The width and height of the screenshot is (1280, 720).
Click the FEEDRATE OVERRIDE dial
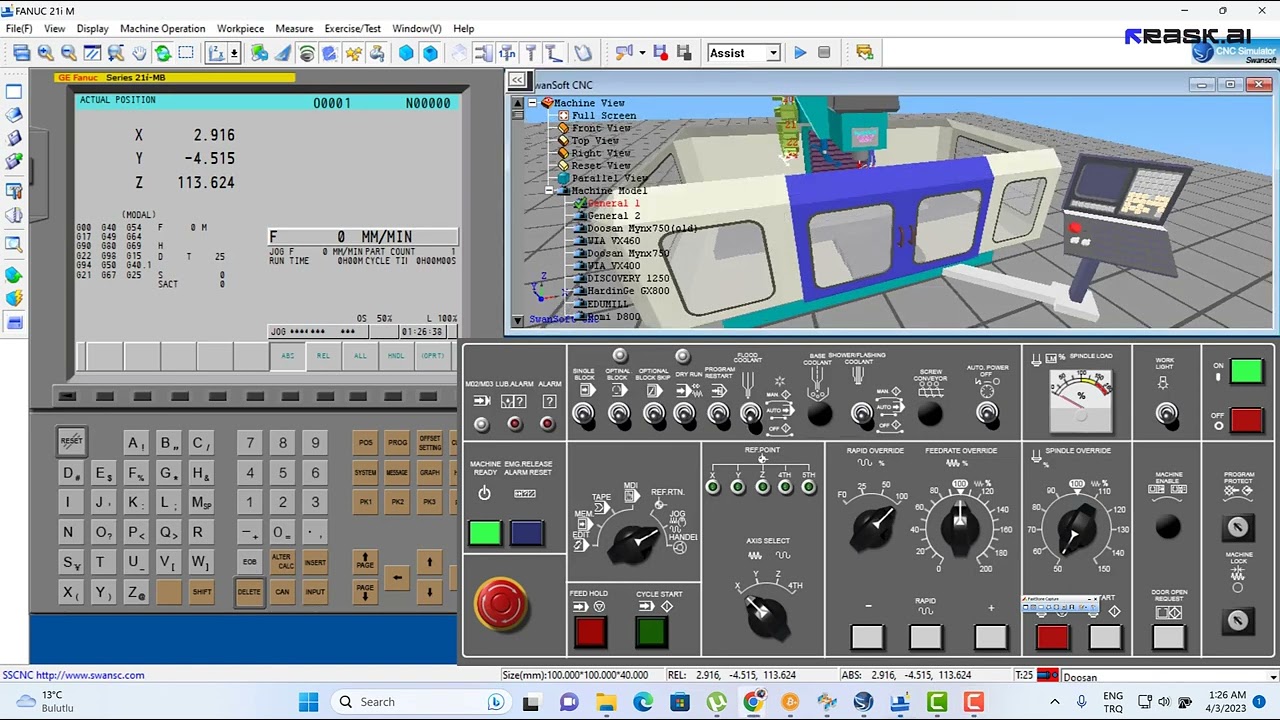(959, 526)
